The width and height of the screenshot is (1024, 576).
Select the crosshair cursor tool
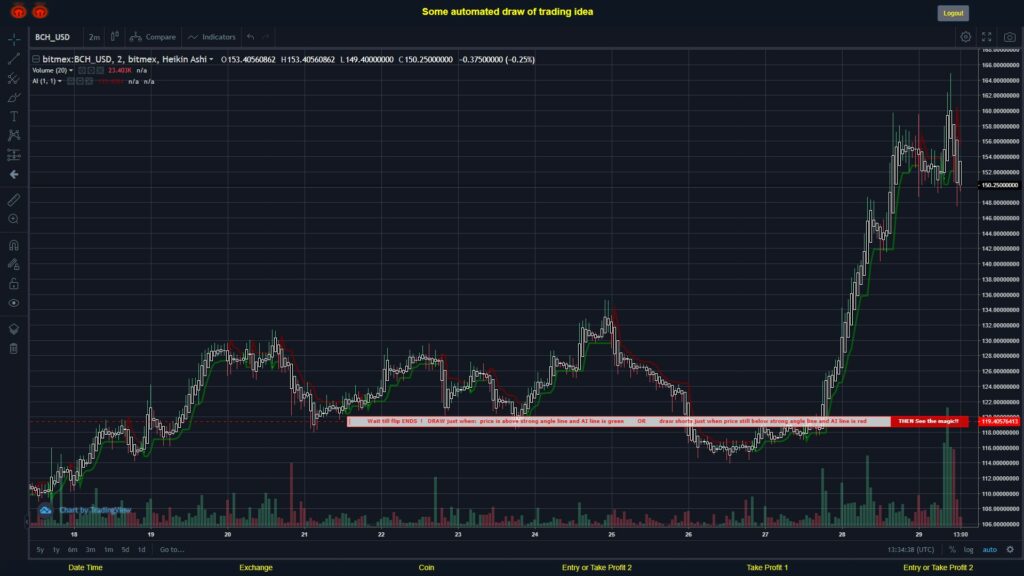[x=14, y=39]
